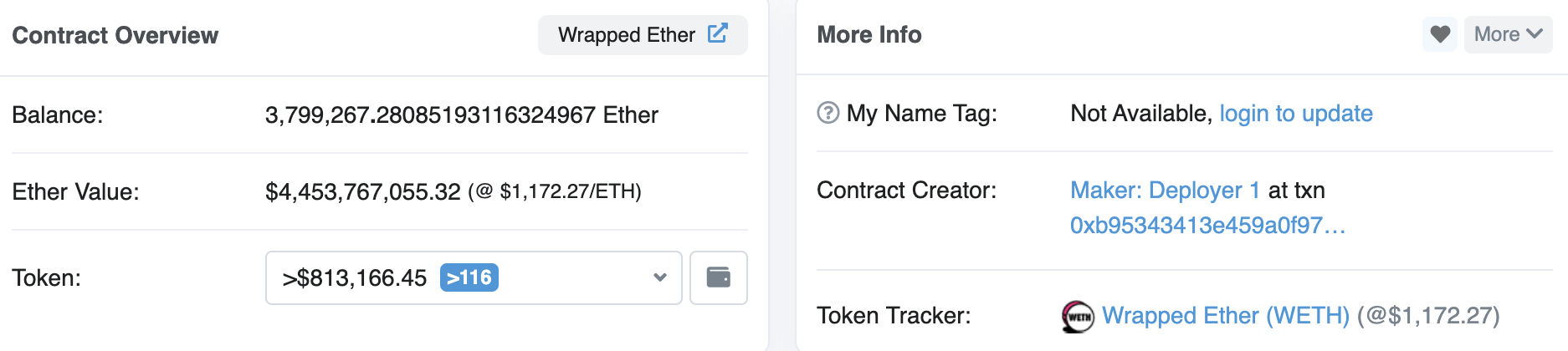This screenshot has height=351, width=1568.
Task: Click the blue >116 token count badge
Action: tap(469, 277)
